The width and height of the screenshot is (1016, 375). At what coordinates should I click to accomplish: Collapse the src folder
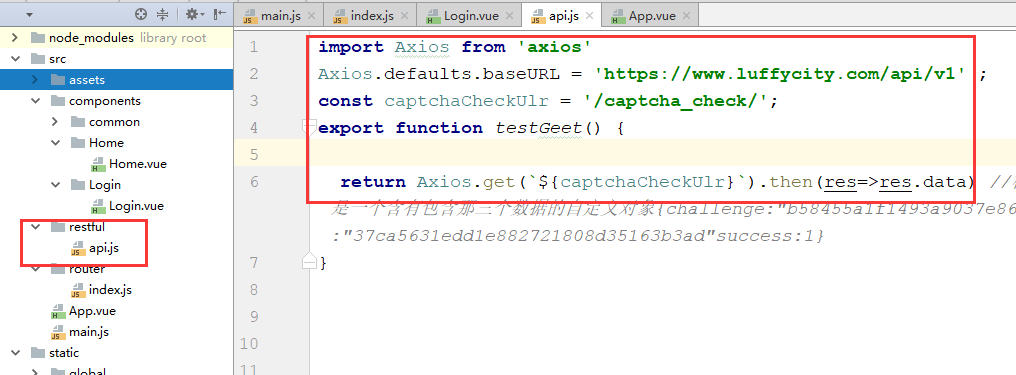point(14,59)
